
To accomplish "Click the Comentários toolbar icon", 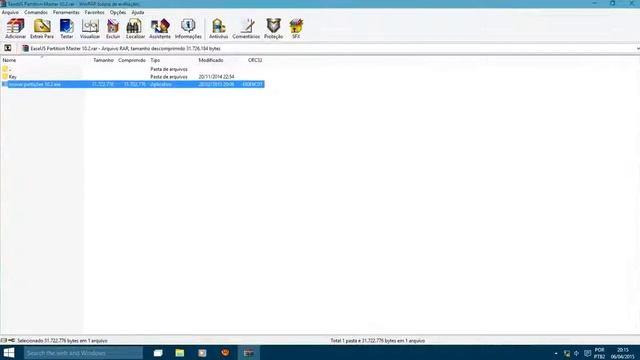I will [x=246, y=29].
